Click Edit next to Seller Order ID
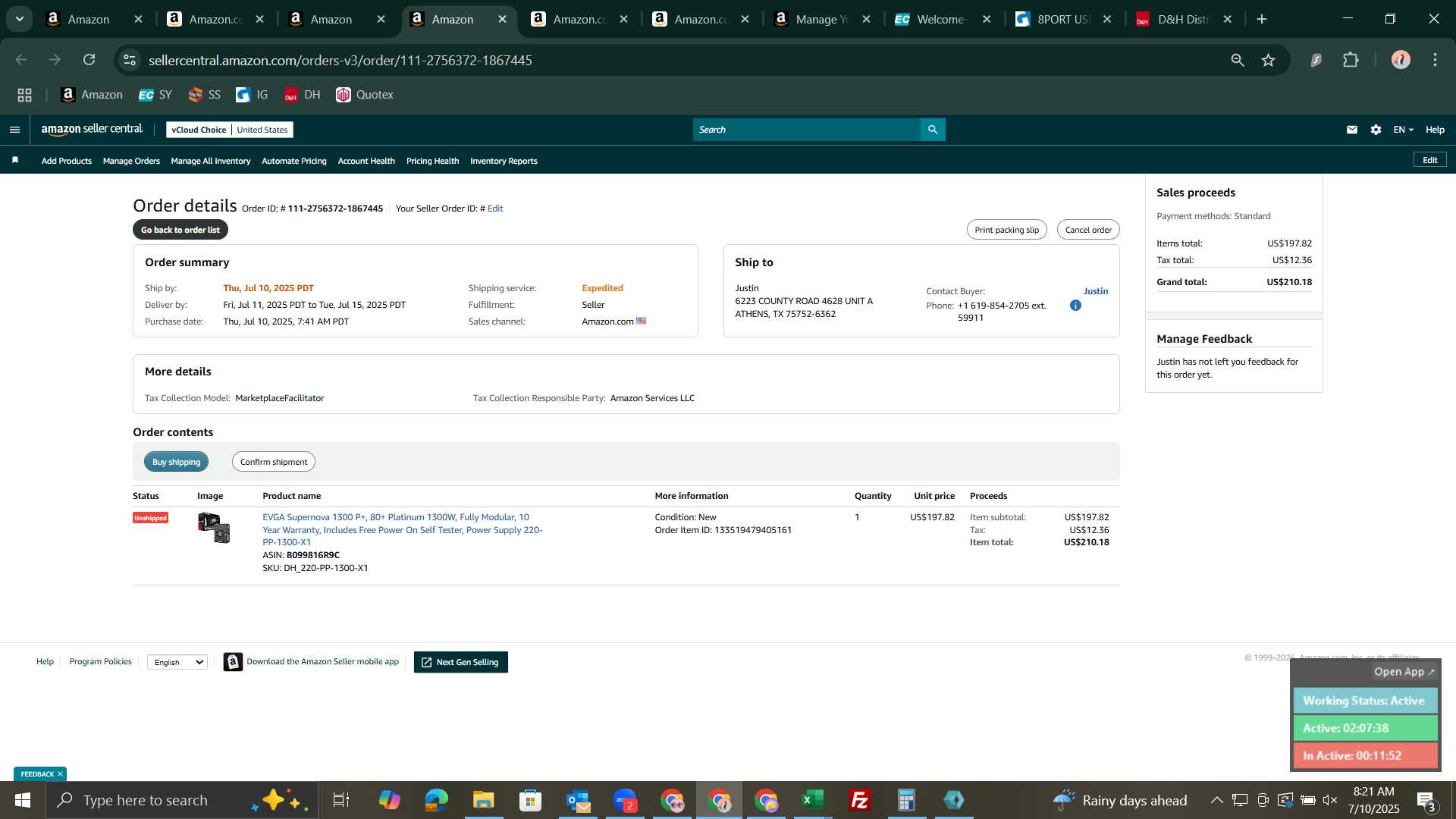This screenshot has height=819, width=1456. (495, 209)
